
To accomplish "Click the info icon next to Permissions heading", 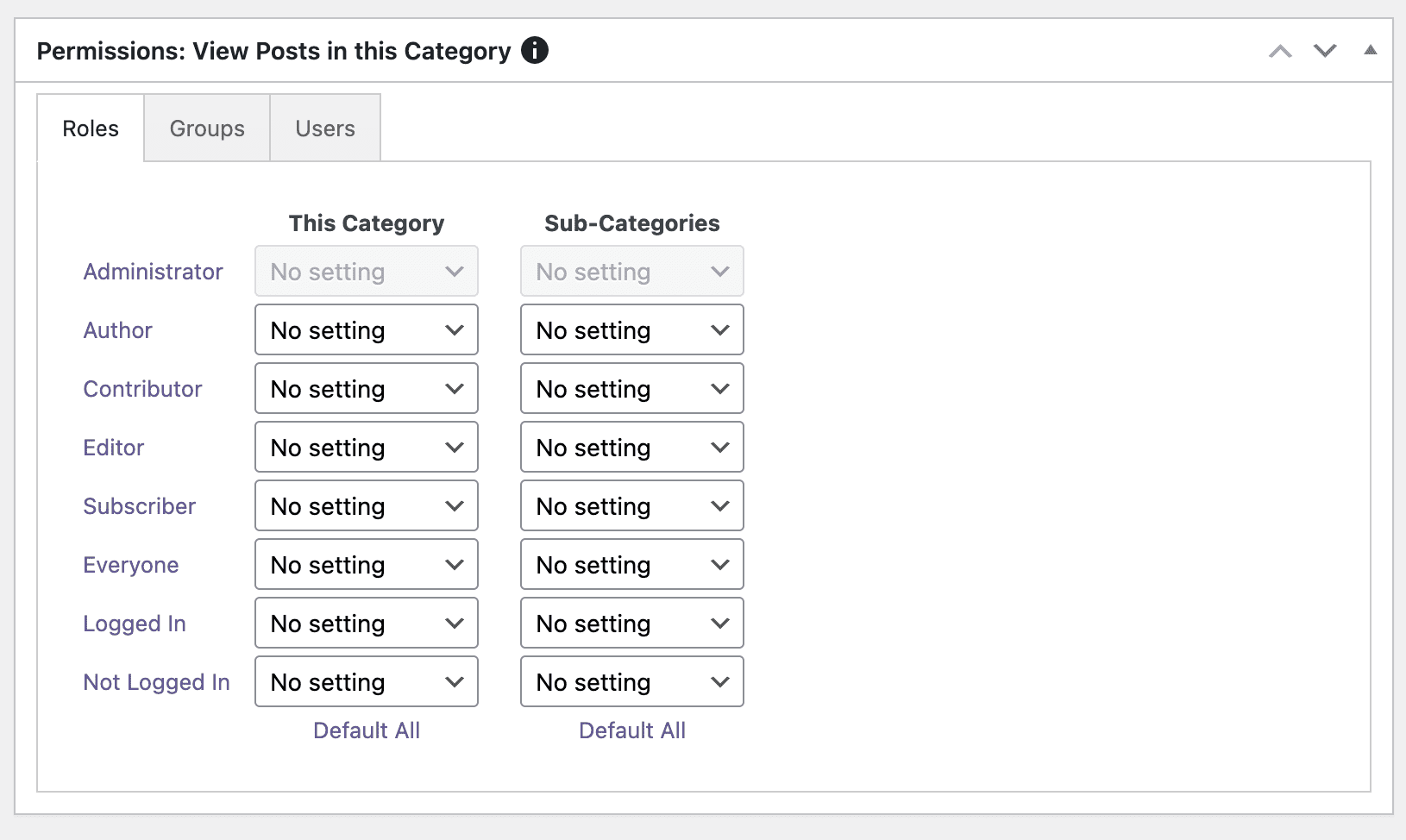I will [535, 51].
